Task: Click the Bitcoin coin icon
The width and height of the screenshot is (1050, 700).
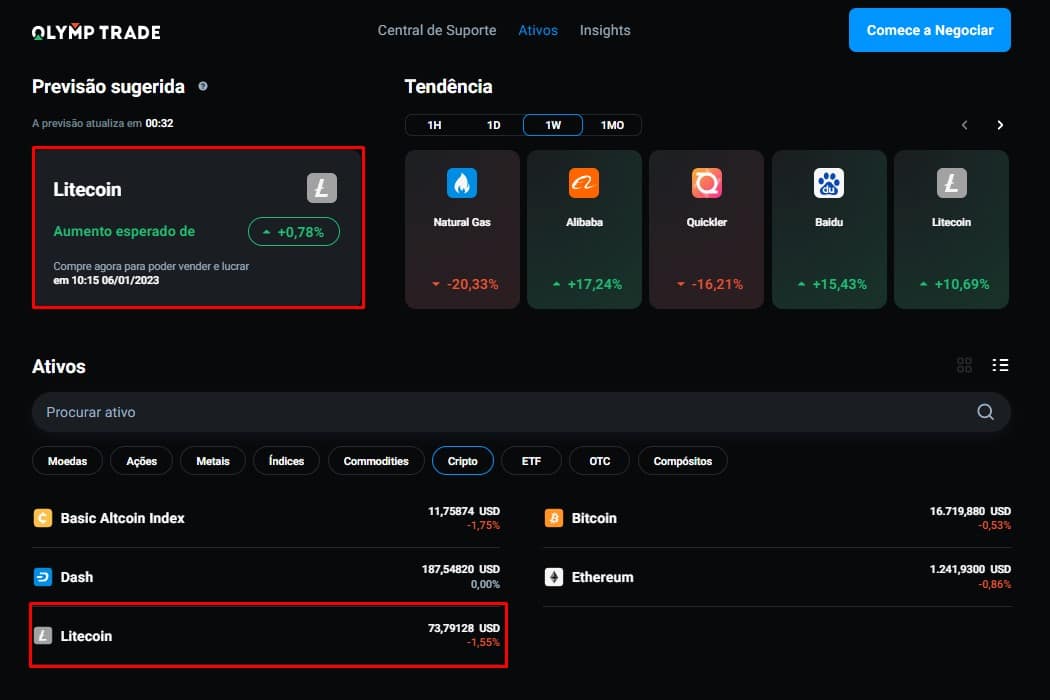Action: [554, 518]
